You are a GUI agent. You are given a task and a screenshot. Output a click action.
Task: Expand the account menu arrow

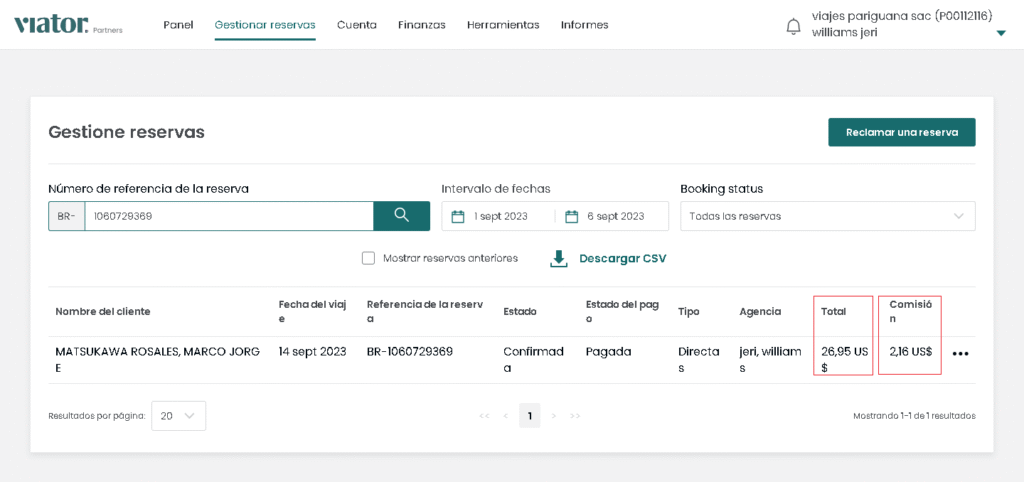click(x=1001, y=33)
